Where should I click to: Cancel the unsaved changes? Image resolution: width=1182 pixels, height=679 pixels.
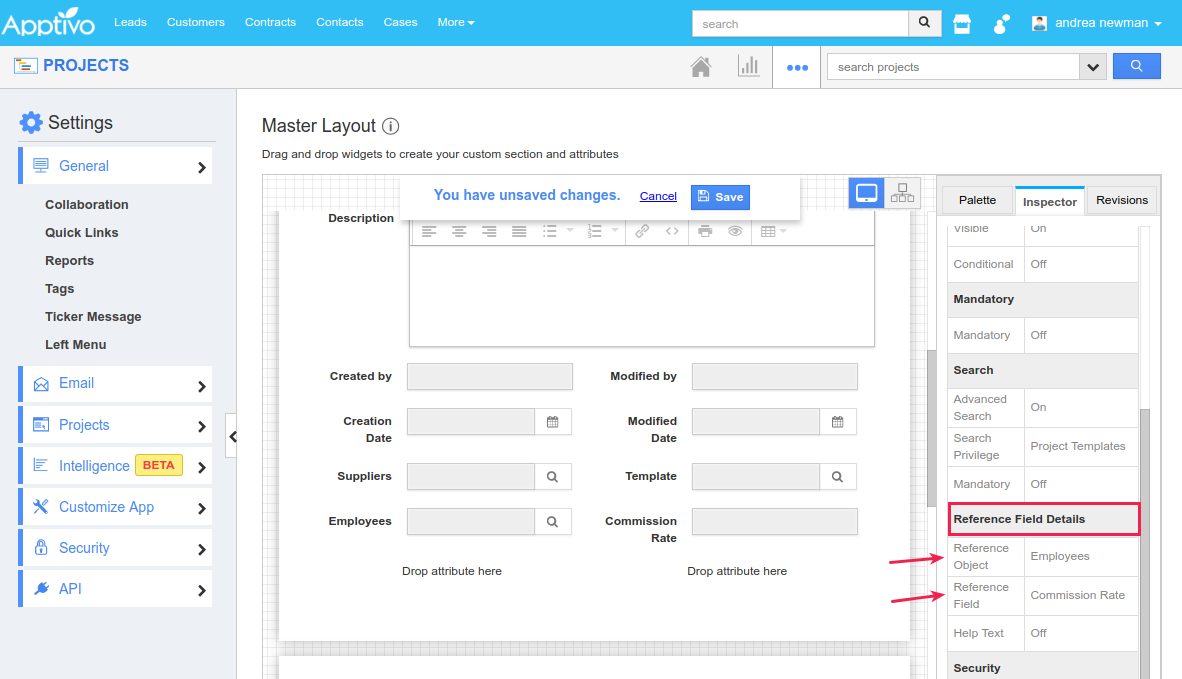tap(657, 196)
